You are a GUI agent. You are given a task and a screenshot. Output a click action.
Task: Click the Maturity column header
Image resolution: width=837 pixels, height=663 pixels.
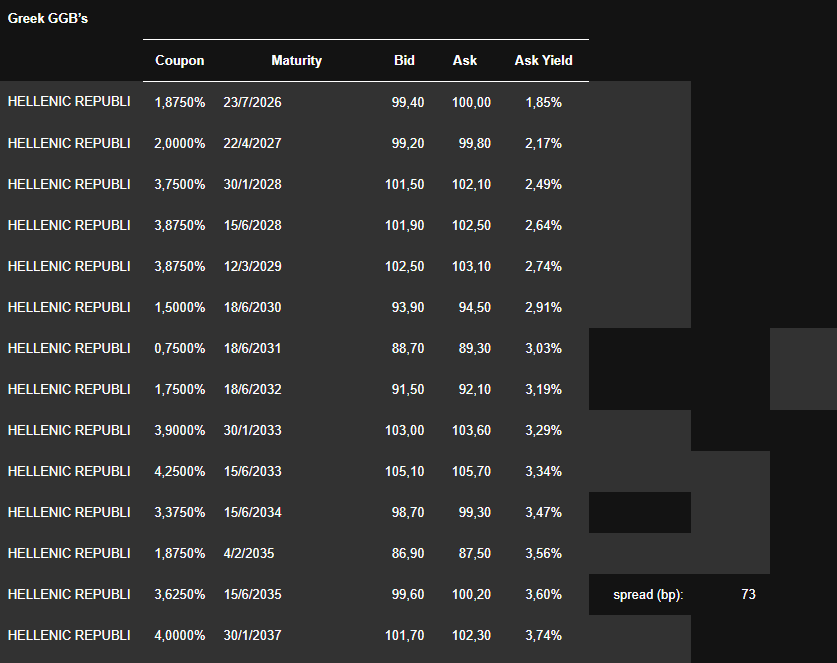pyautogui.click(x=296, y=60)
